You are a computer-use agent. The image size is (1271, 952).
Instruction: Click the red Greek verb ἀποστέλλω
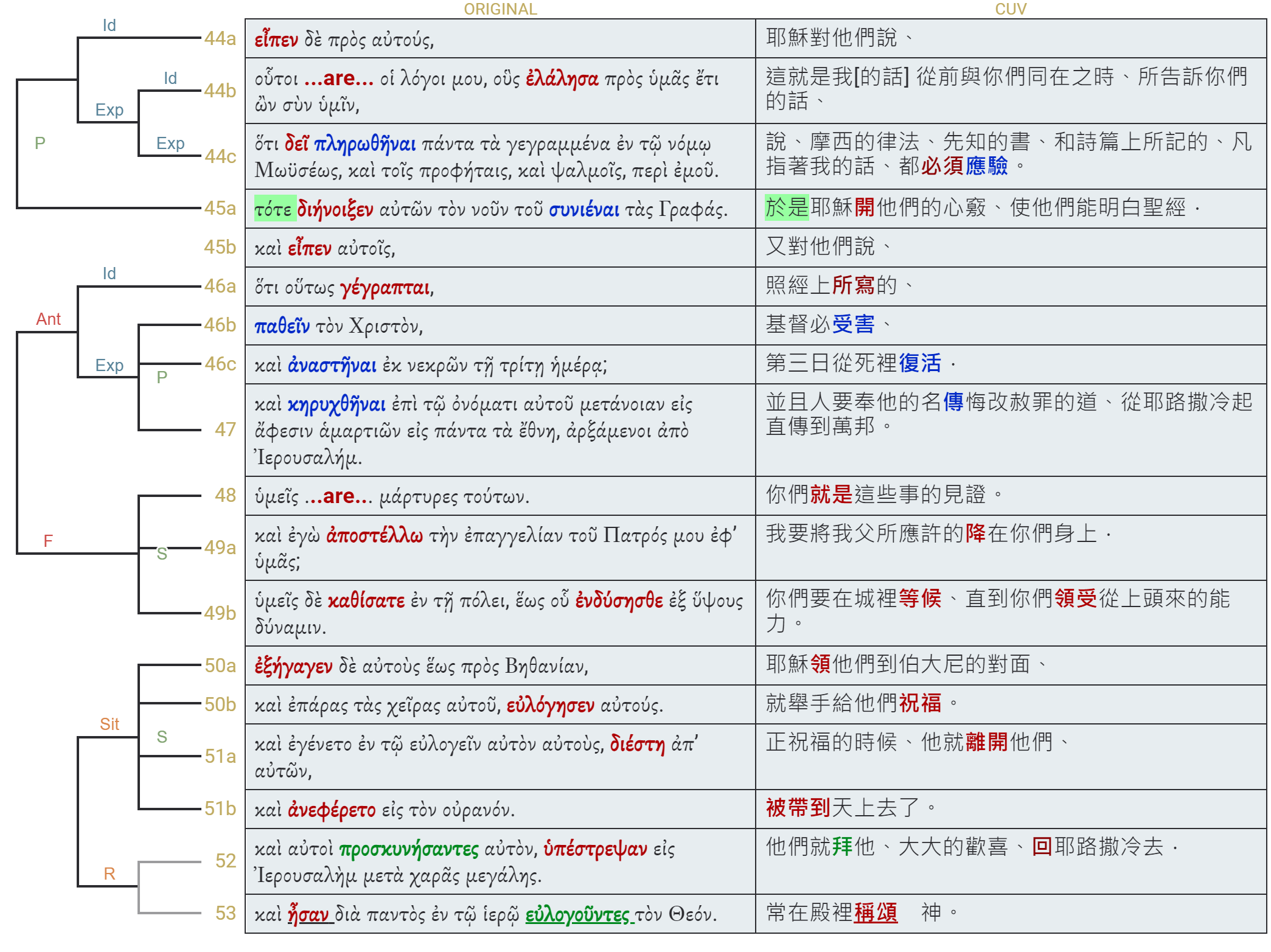pos(375,535)
